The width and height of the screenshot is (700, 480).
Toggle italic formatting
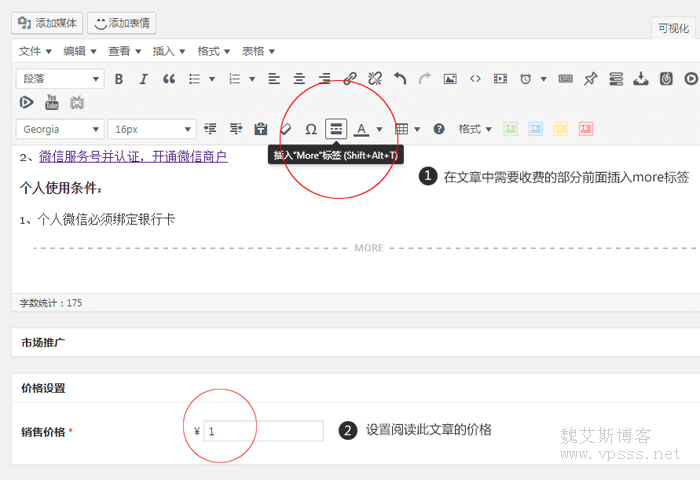coord(144,78)
